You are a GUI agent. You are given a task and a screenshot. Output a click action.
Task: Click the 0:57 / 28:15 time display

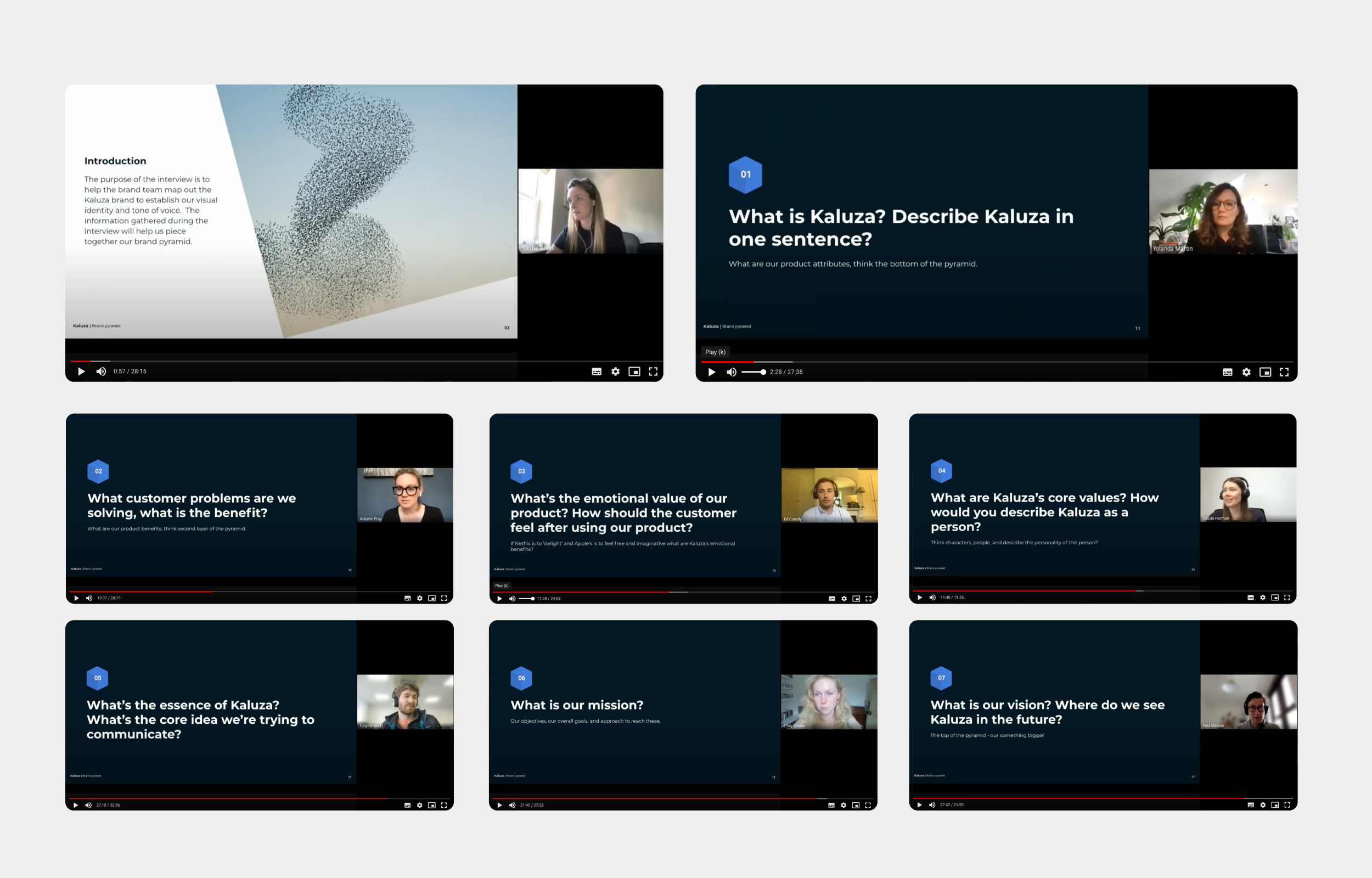[130, 371]
